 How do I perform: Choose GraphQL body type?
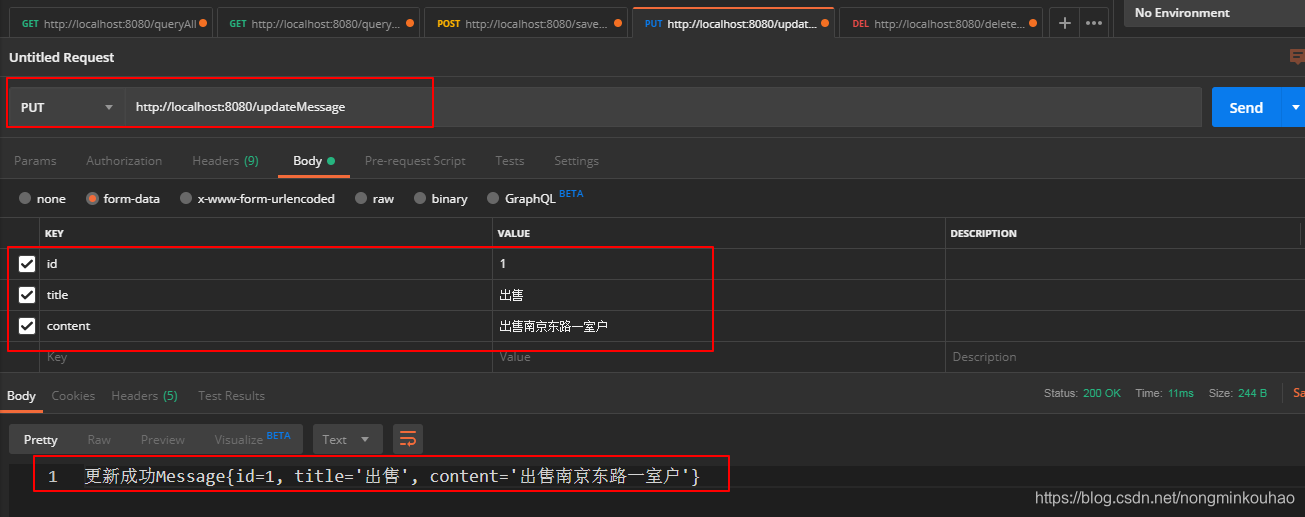pyautogui.click(x=521, y=198)
